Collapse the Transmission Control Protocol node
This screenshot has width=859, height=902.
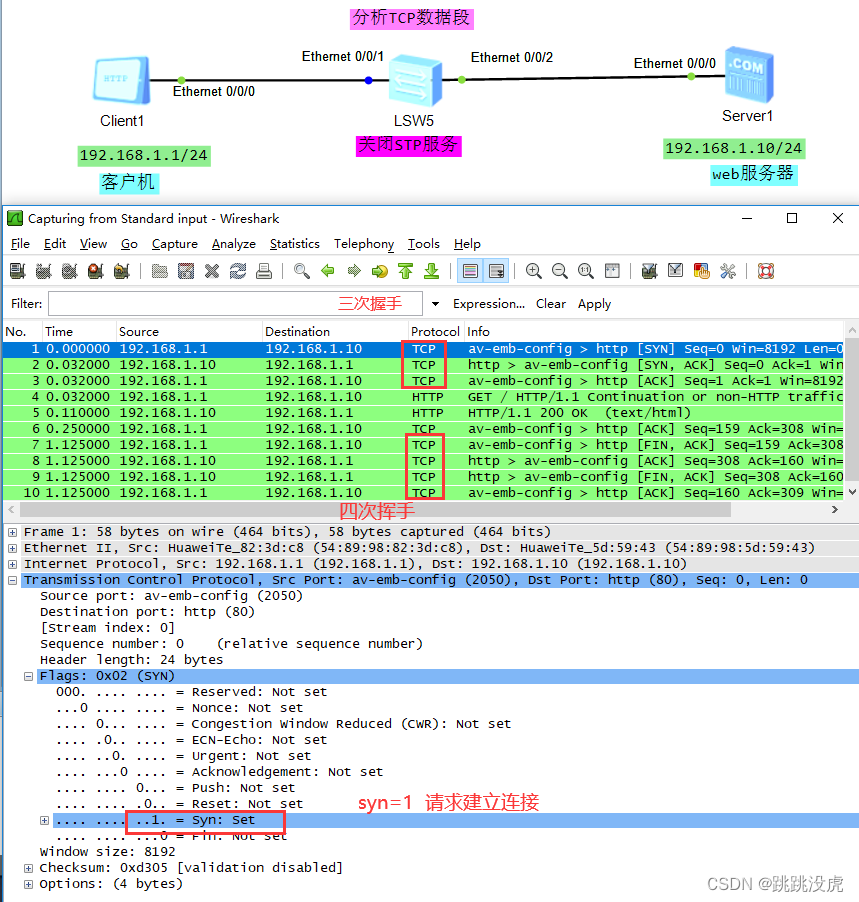(x=12, y=580)
